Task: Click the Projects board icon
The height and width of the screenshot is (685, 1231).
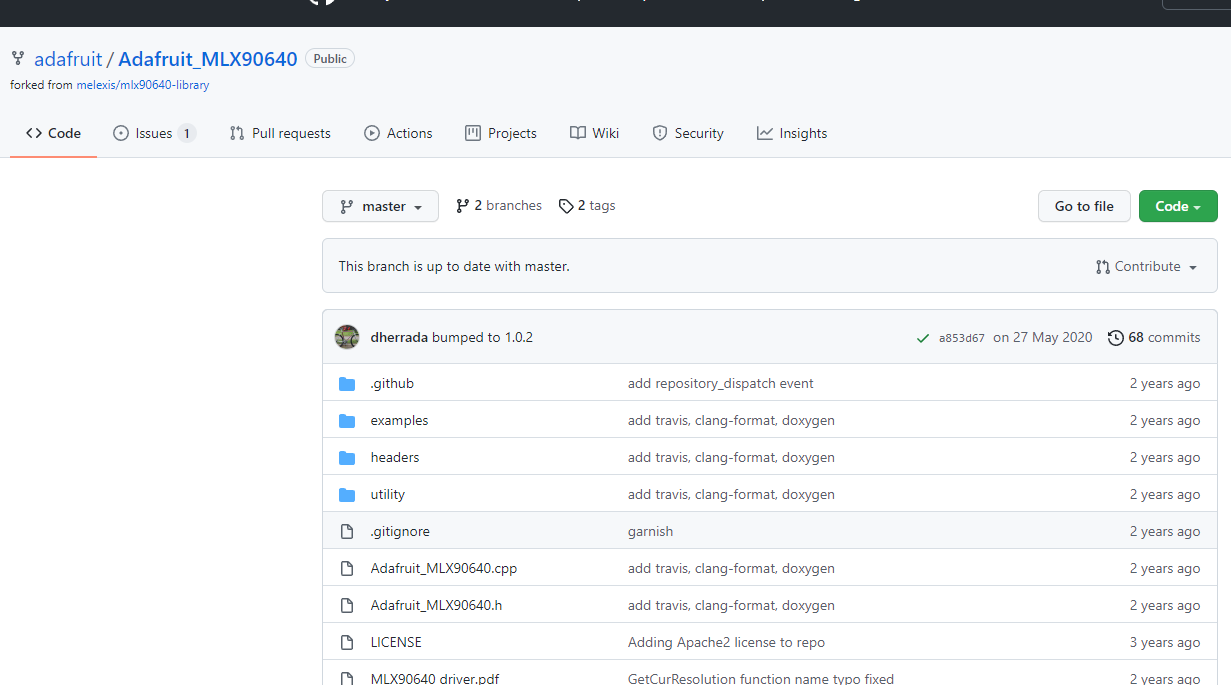Action: click(473, 133)
